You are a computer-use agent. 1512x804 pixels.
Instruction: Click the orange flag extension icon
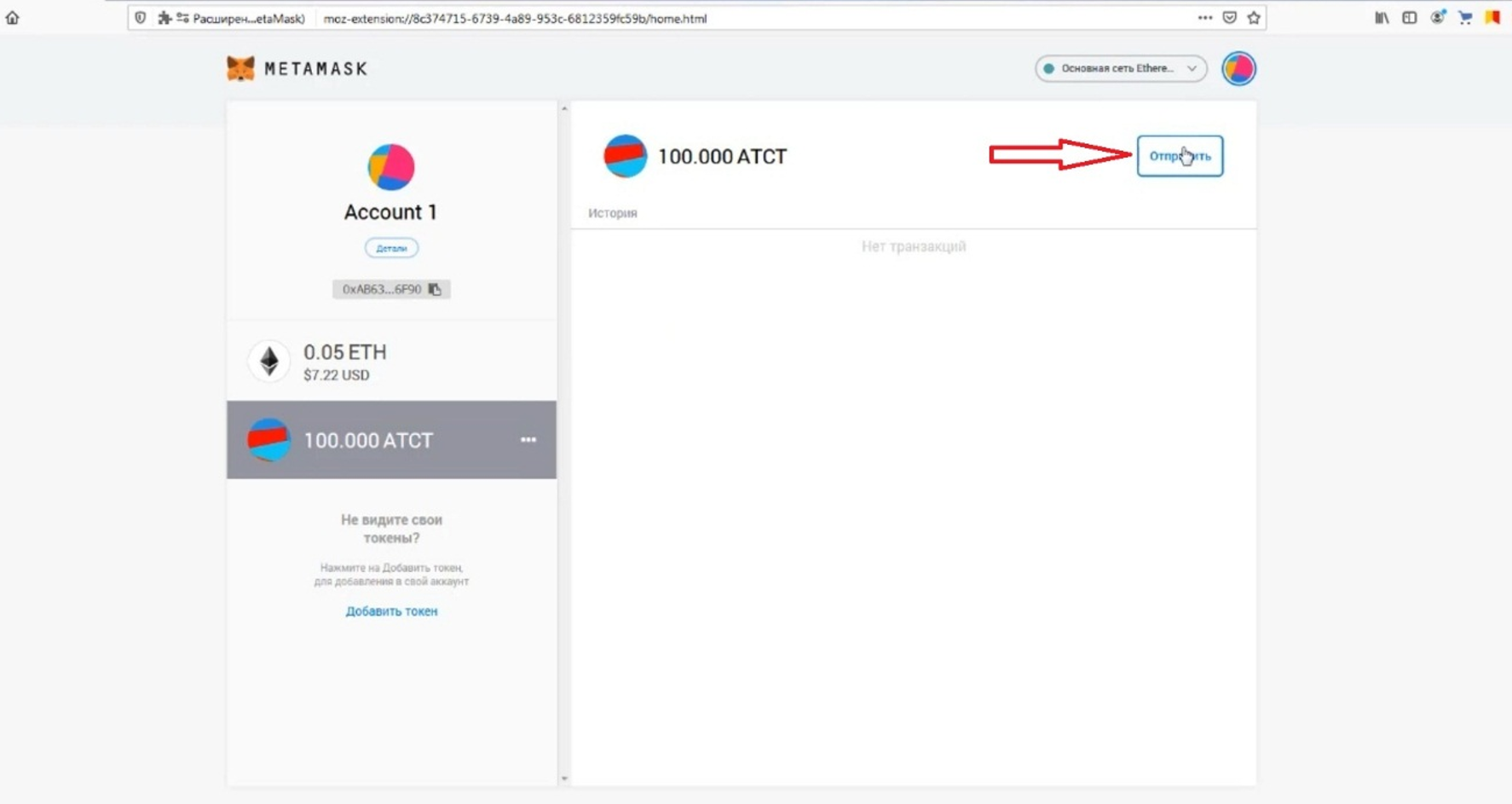pos(1492,18)
